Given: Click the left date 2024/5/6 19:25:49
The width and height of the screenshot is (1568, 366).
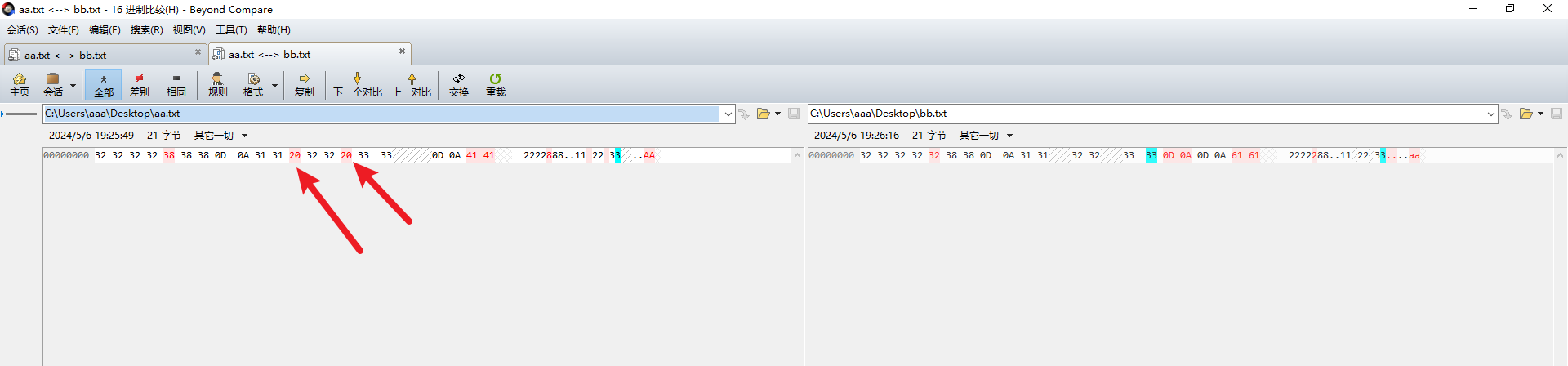Looking at the screenshot, I should [x=91, y=136].
